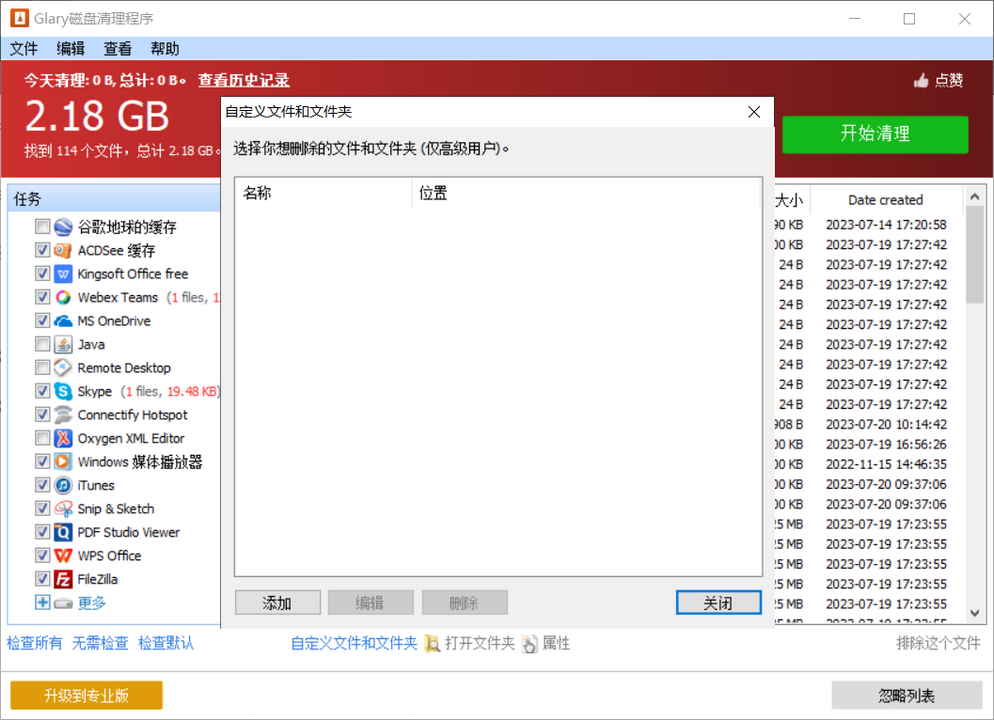Open the 帮助 menu

pos(164,48)
